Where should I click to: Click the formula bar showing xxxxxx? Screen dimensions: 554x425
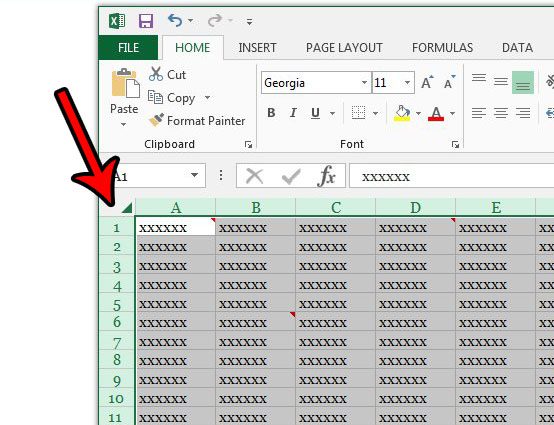tap(452, 176)
